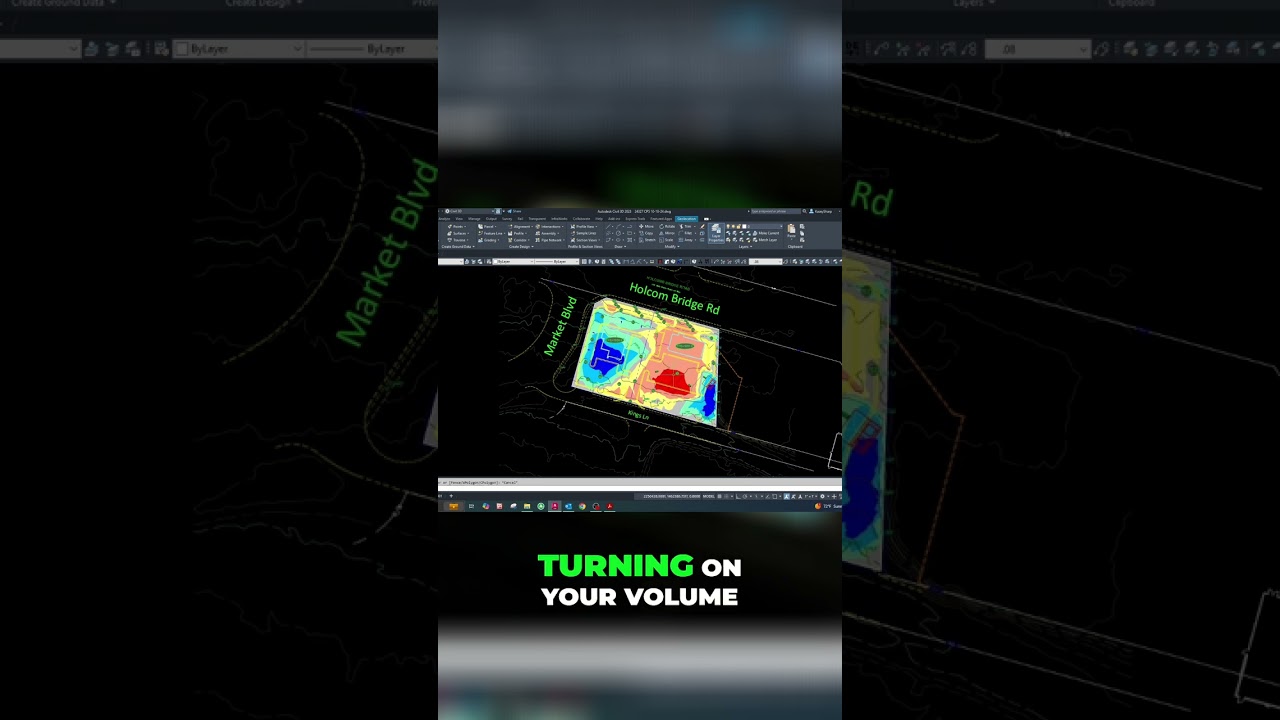This screenshot has height=720, width=1280.
Task: Toggle MODEL space in status bar
Action: click(x=708, y=496)
